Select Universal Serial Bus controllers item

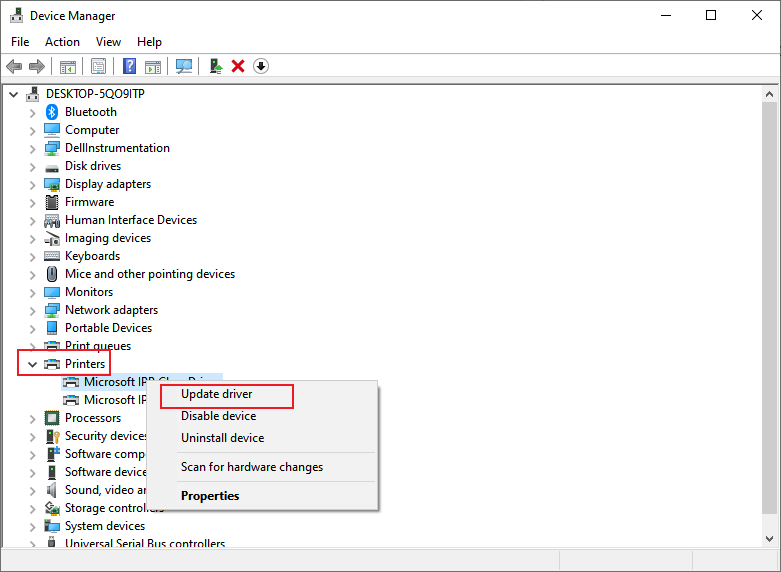[145, 543]
